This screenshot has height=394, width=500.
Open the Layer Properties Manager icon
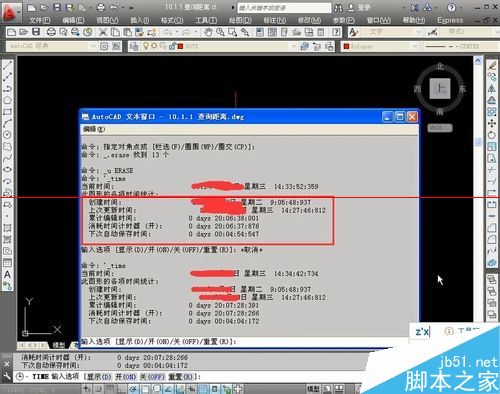click(134, 46)
